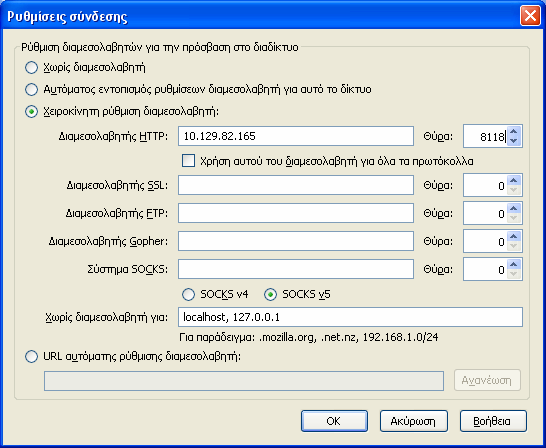
Task: Enable use this proxy for all protocols checkbox
Action: coord(188,161)
